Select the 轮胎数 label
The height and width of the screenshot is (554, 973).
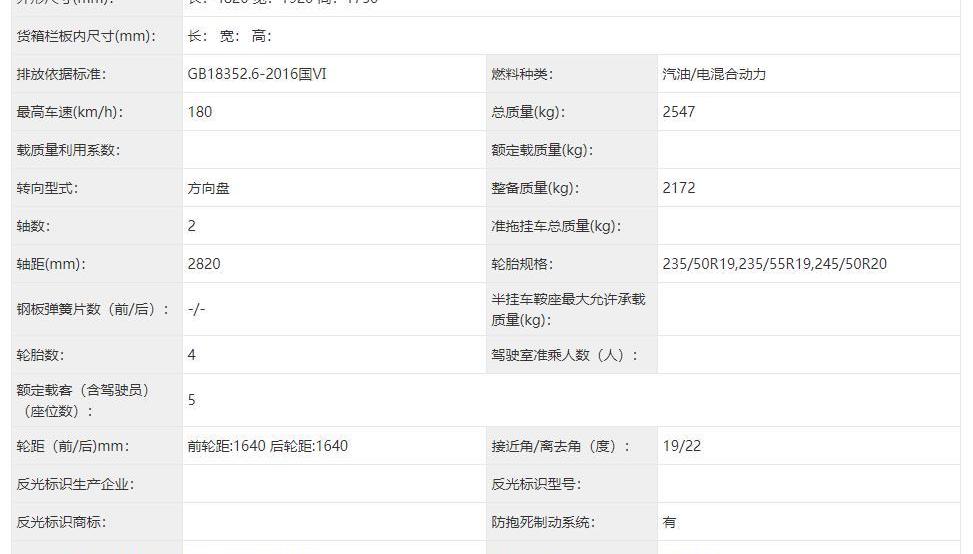tap(40, 355)
